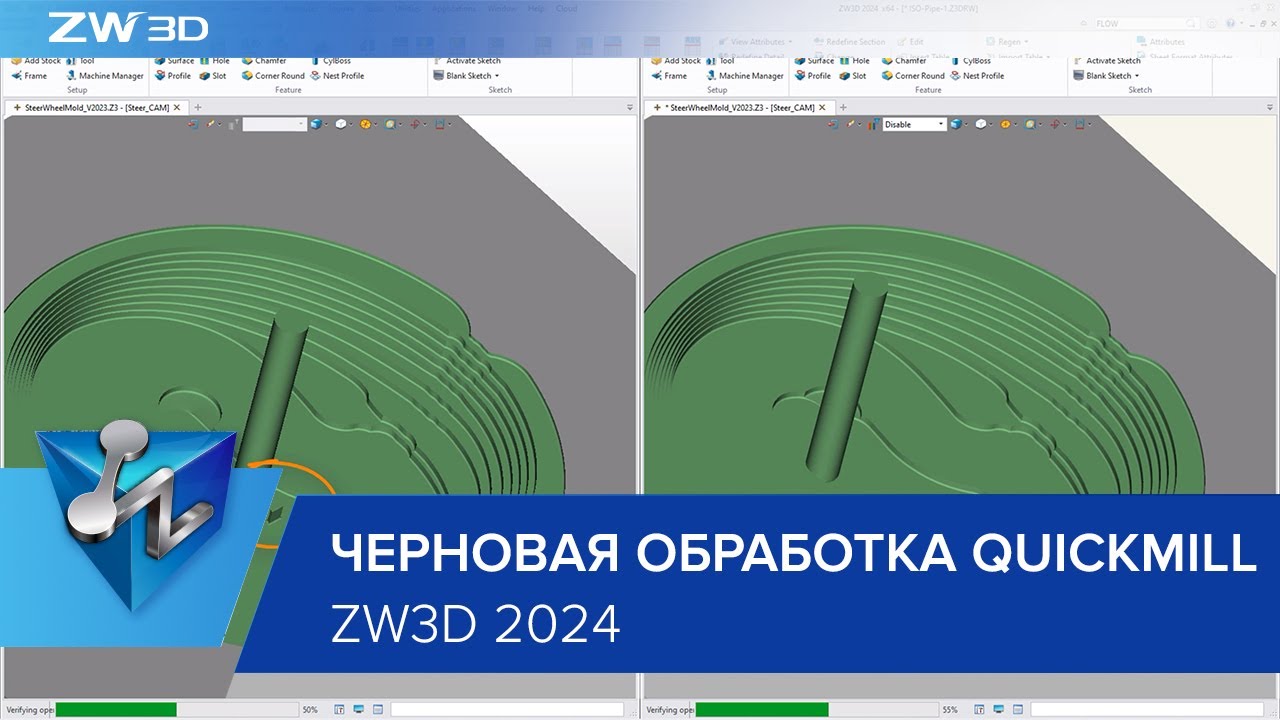Click Hole feature in left window
Screen dimensions: 1280x720
(214, 61)
